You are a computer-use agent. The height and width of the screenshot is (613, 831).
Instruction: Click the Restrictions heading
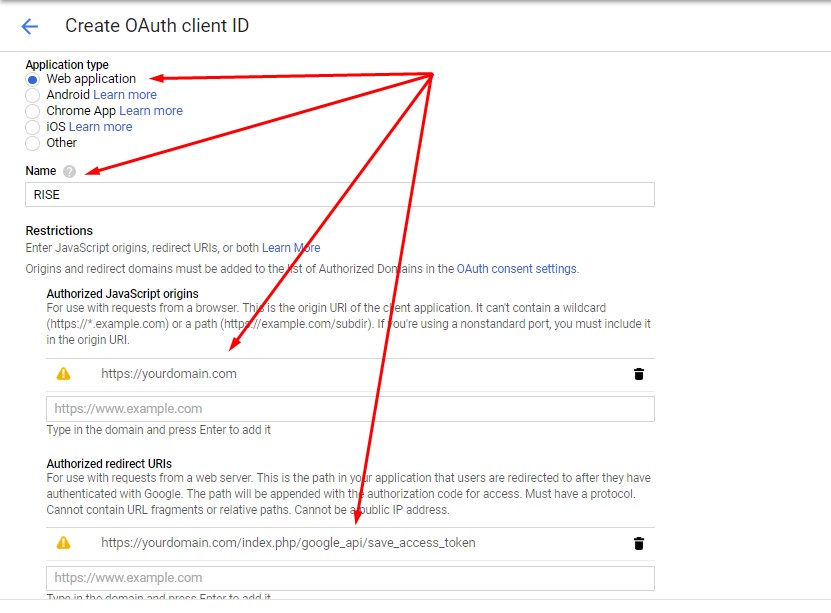point(59,230)
